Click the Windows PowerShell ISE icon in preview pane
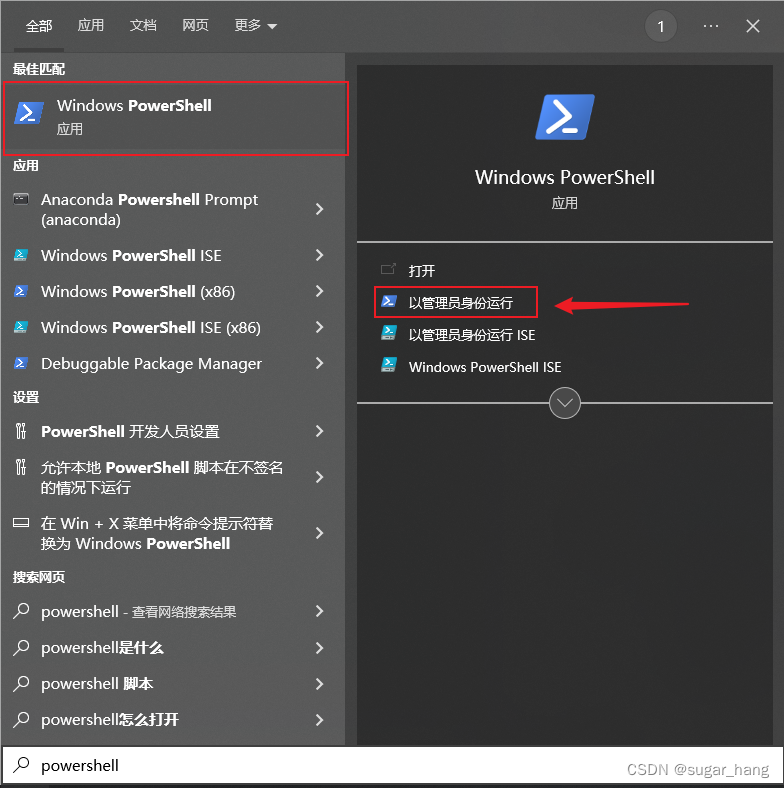This screenshot has height=788, width=784. pos(389,365)
